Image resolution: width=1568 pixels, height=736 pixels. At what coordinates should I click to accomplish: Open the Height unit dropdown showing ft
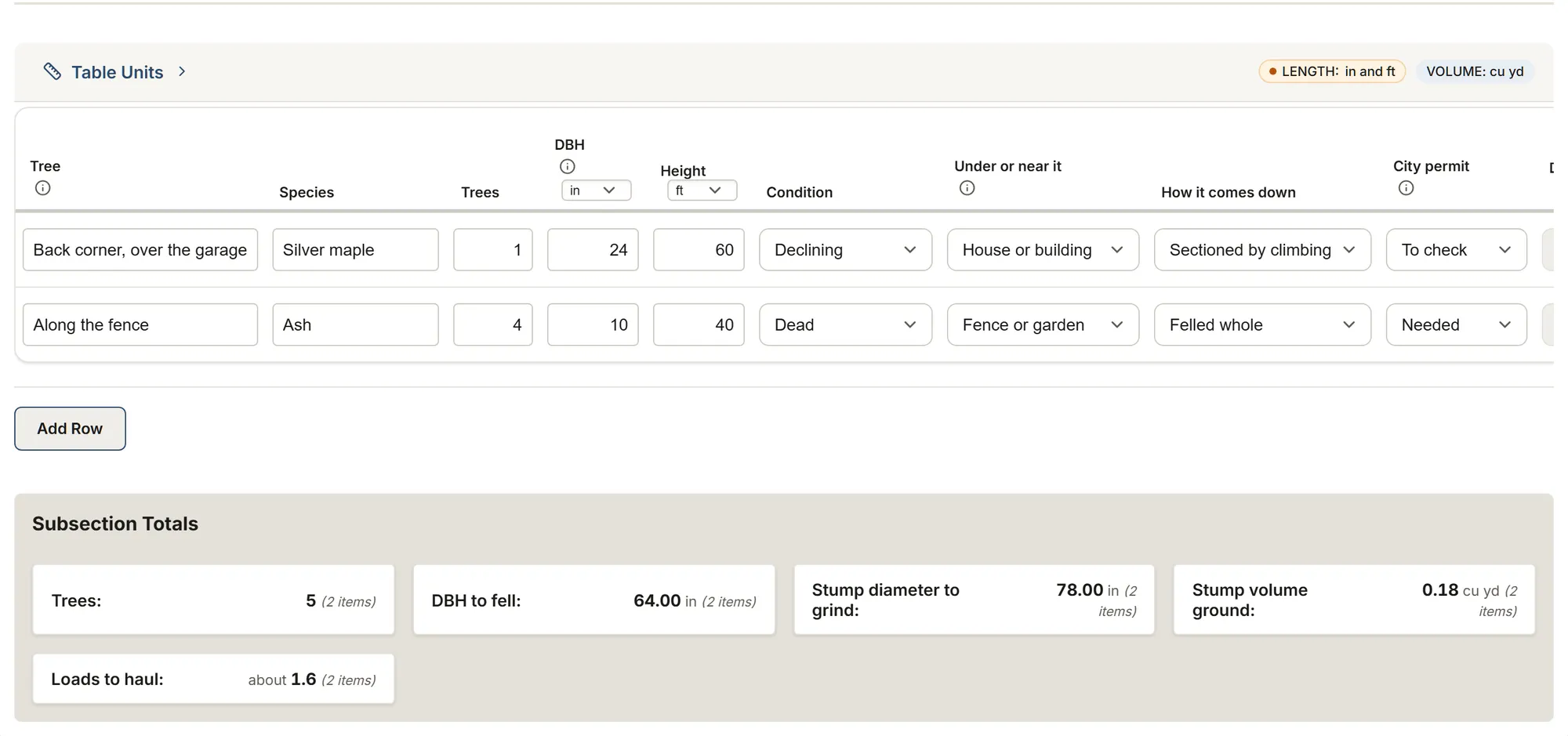(702, 190)
